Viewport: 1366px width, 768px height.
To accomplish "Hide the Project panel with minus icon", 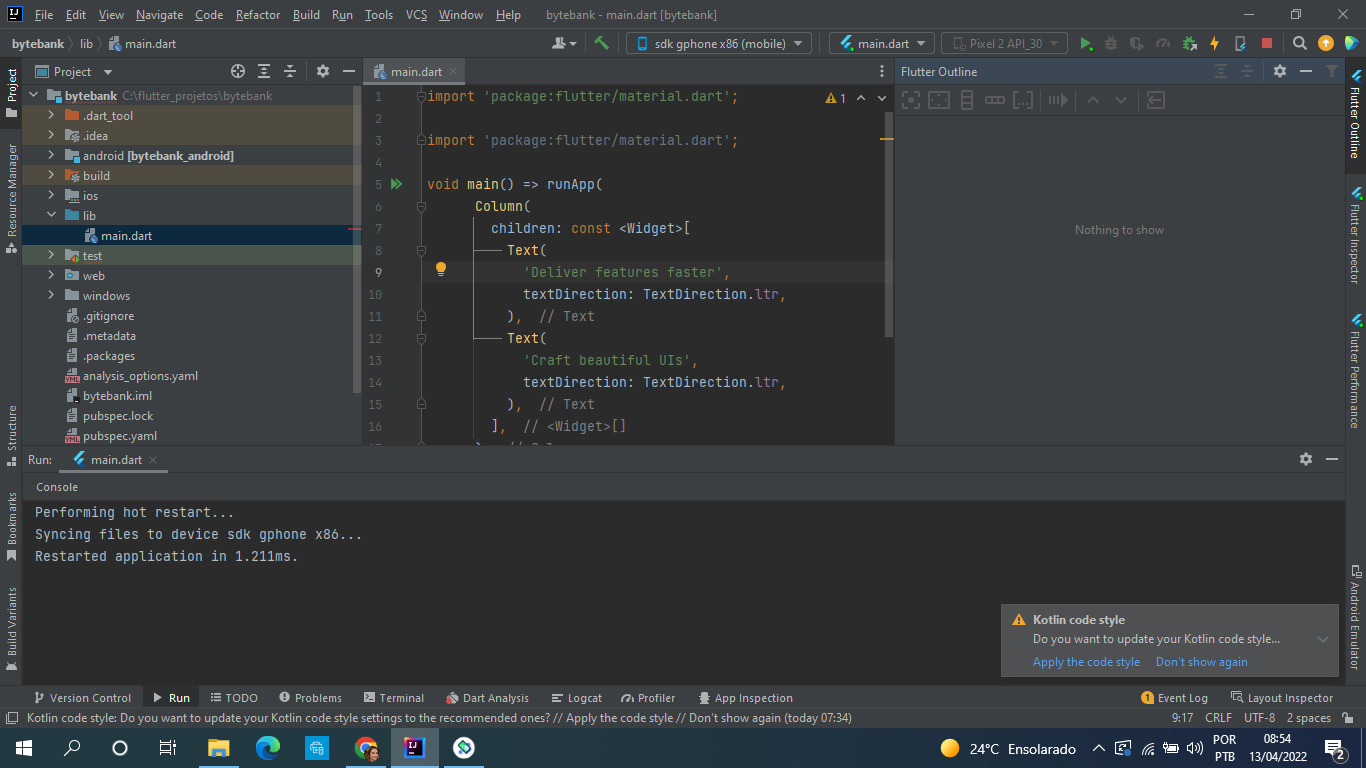I will tap(348, 71).
